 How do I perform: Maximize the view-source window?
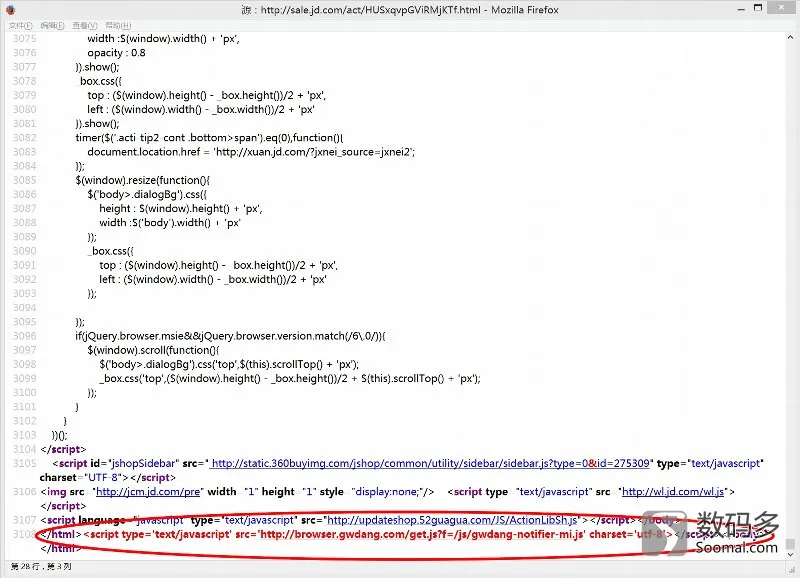click(x=758, y=8)
